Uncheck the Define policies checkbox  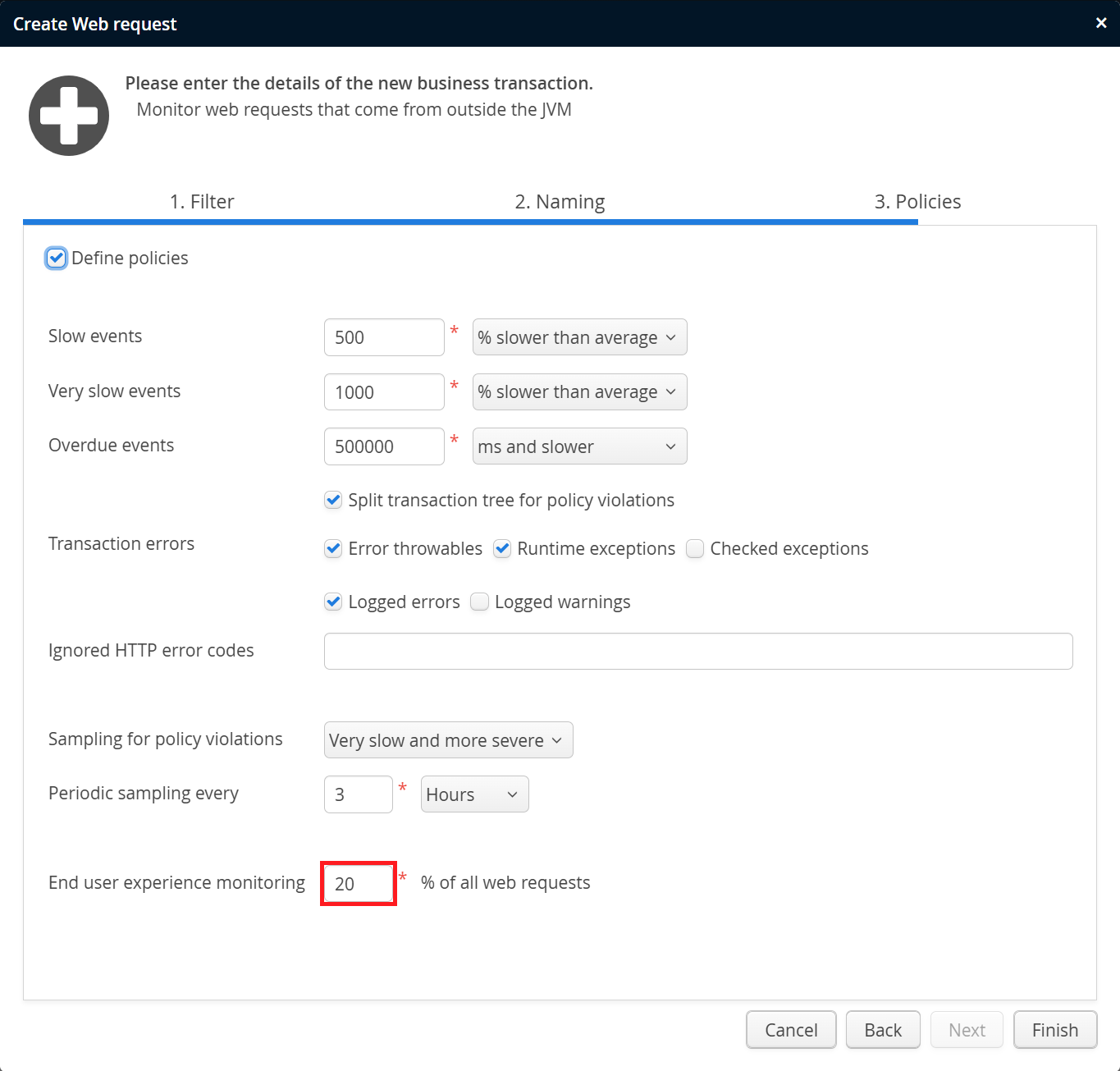point(56,259)
